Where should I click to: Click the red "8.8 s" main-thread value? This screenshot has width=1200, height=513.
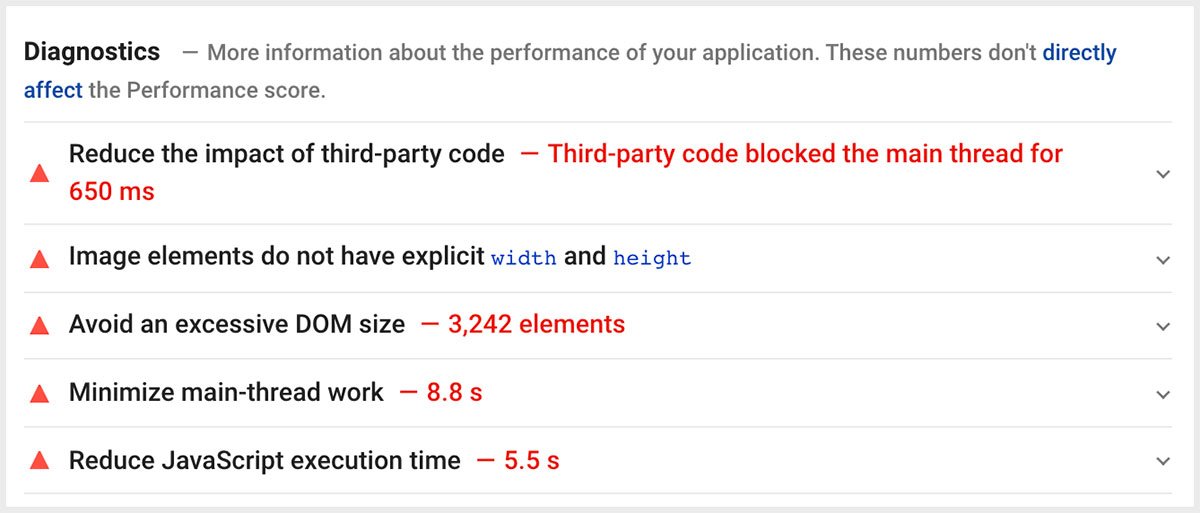point(454,392)
